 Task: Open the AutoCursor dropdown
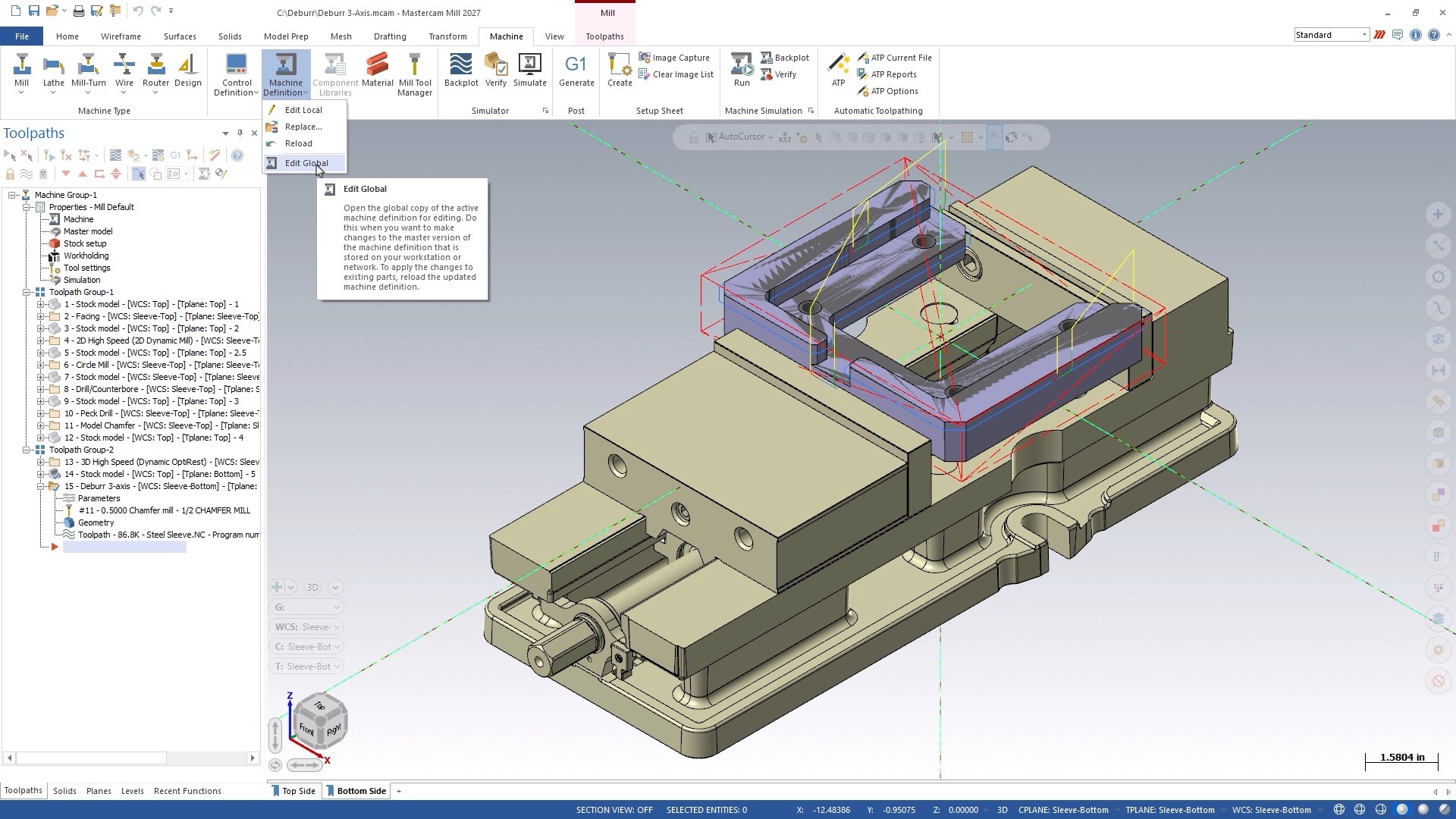click(x=770, y=137)
